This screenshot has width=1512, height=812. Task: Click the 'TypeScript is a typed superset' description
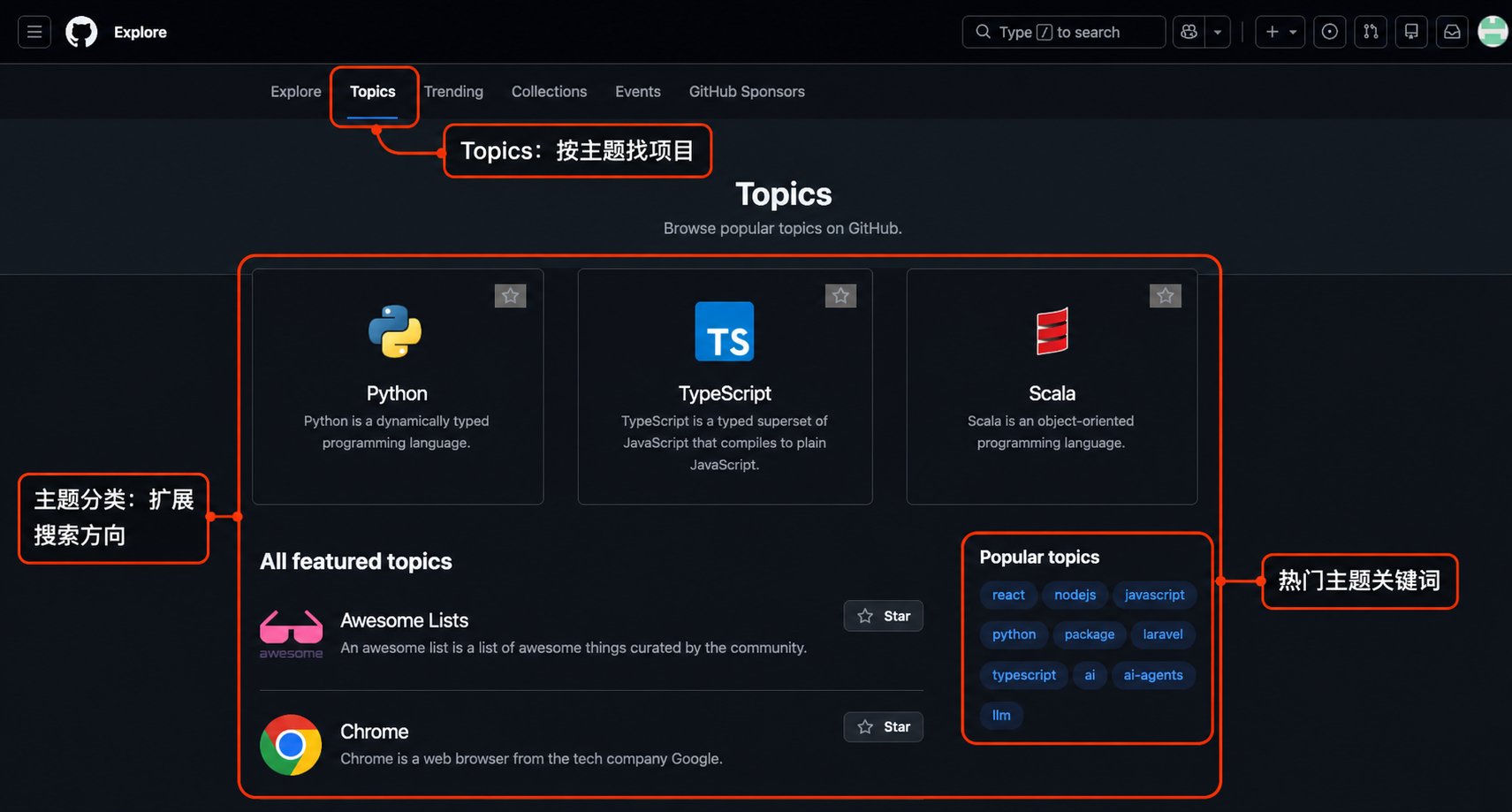(725, 443)
